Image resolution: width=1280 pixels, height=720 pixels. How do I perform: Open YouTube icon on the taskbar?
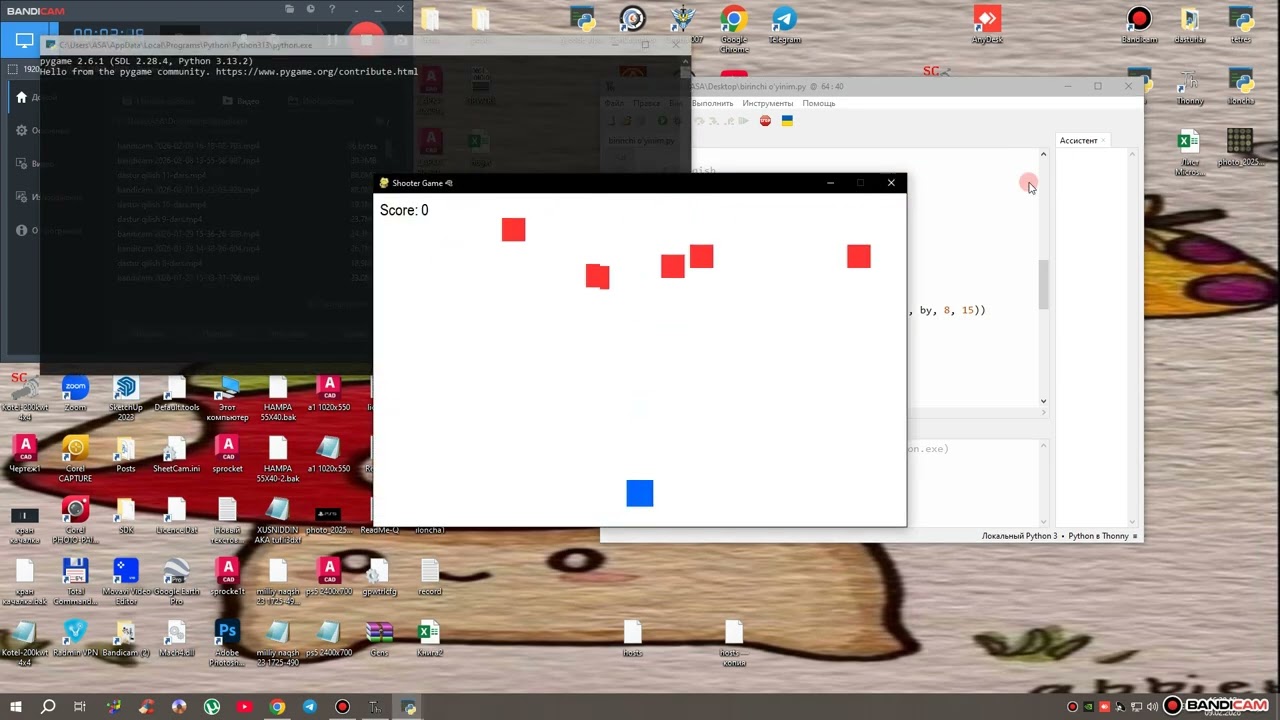point(245,707)
